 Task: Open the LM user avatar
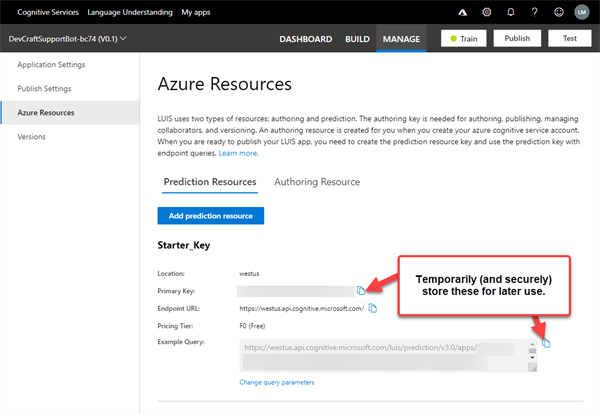coord(582,12)
